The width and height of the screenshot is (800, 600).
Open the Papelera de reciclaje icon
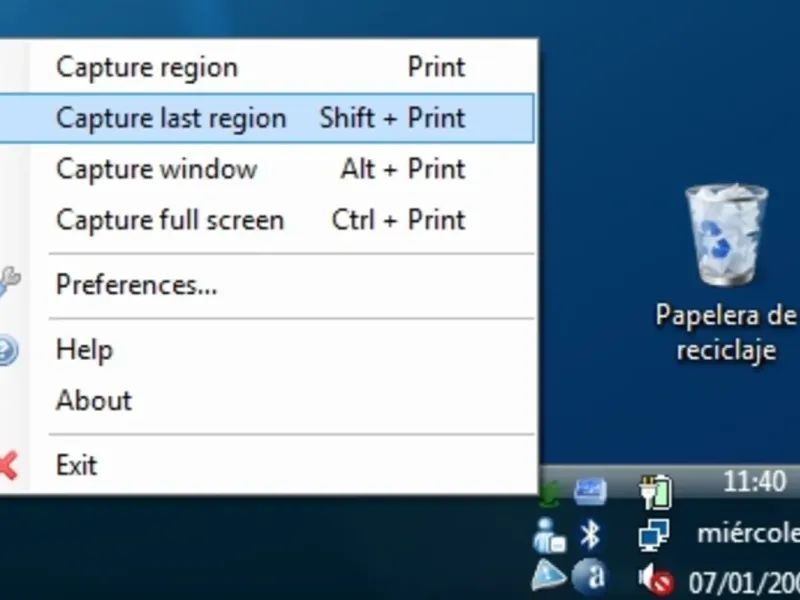pyautogui.click(x=727, y=273)
